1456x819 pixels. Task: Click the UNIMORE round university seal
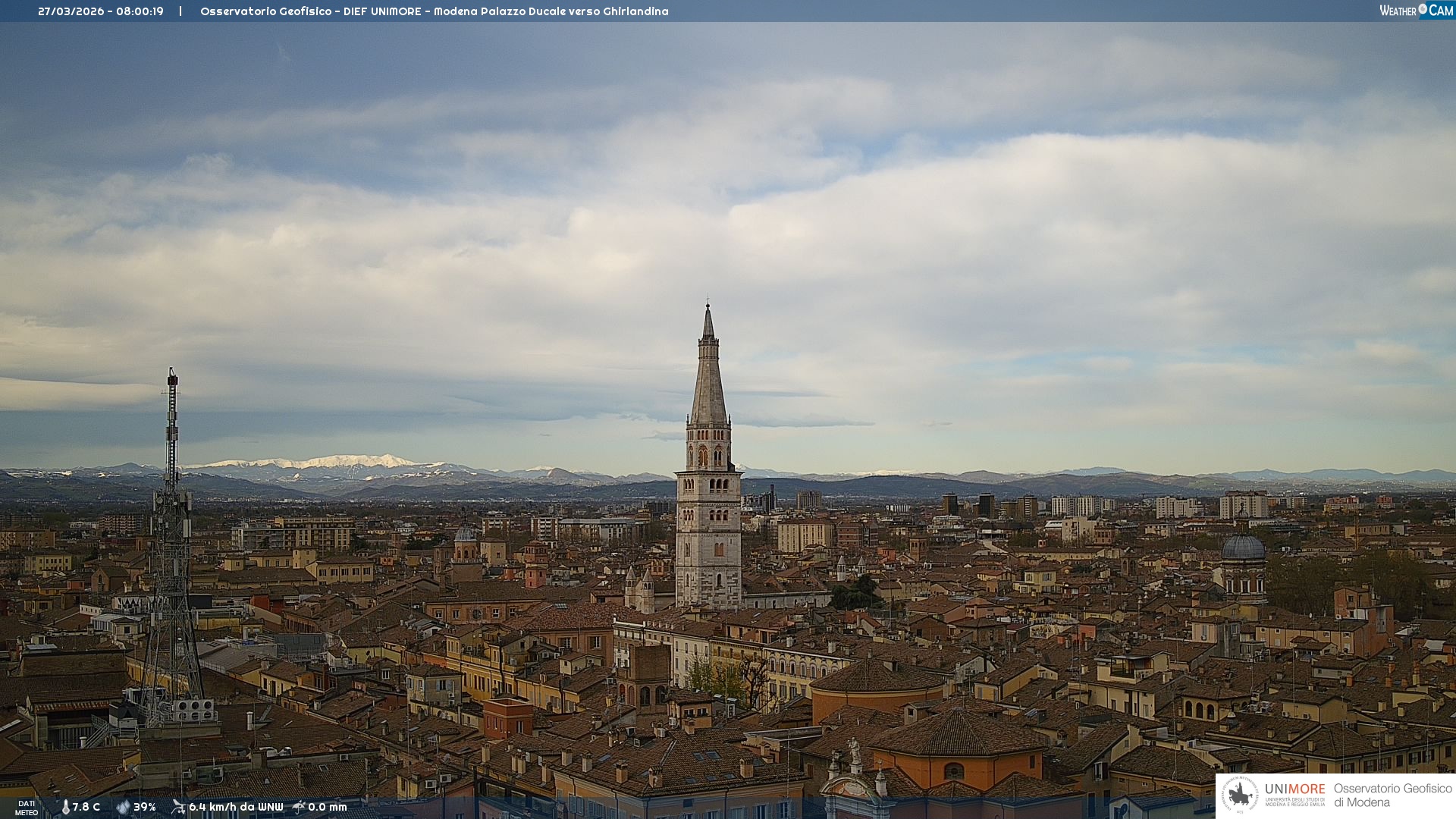[x=1240, y=795]
